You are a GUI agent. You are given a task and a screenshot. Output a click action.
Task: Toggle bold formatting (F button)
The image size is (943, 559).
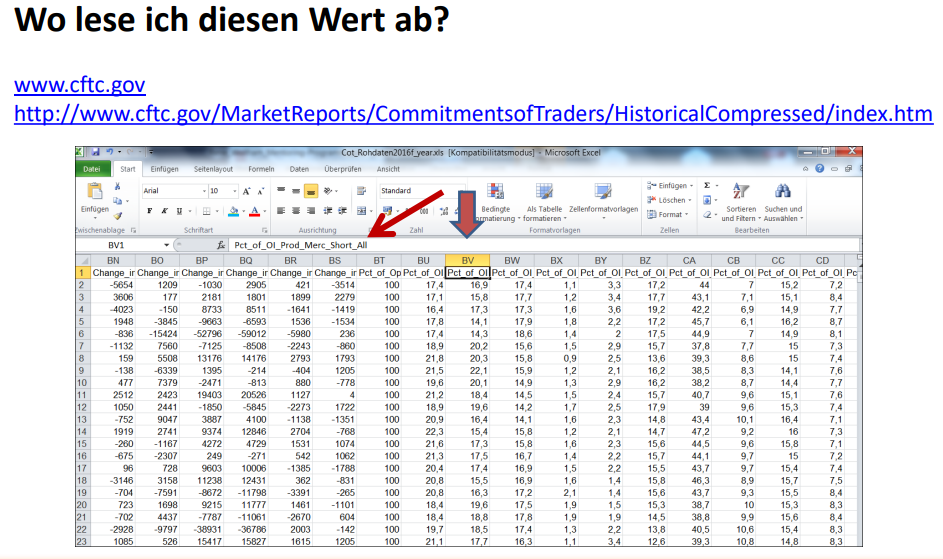[x=150, y=211]
